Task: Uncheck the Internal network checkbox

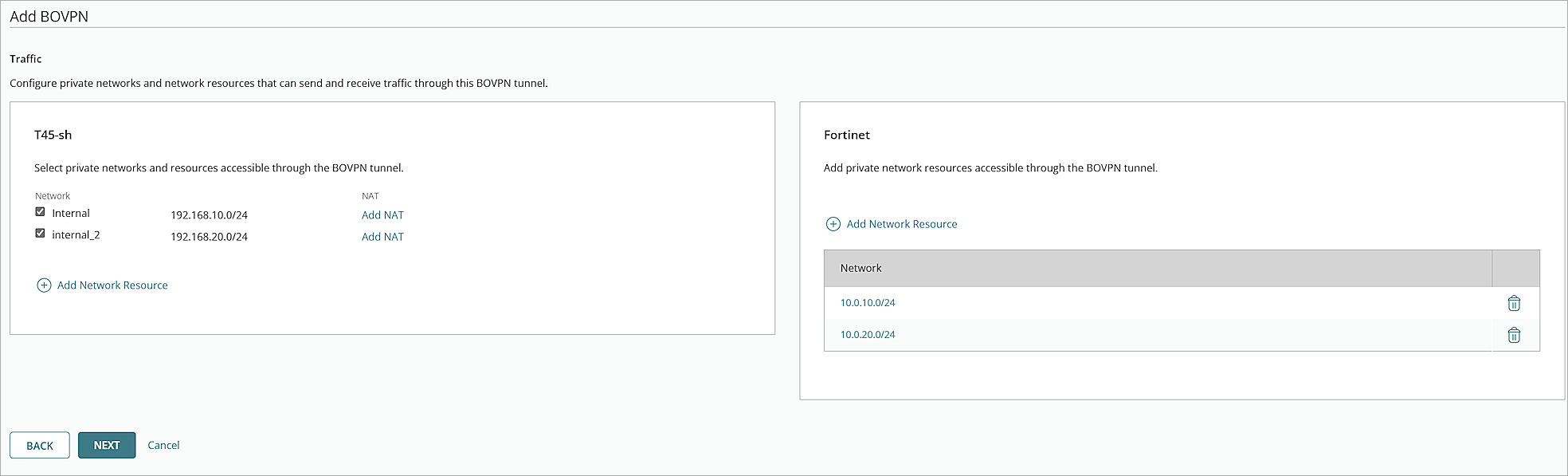Action: point(40,212)
